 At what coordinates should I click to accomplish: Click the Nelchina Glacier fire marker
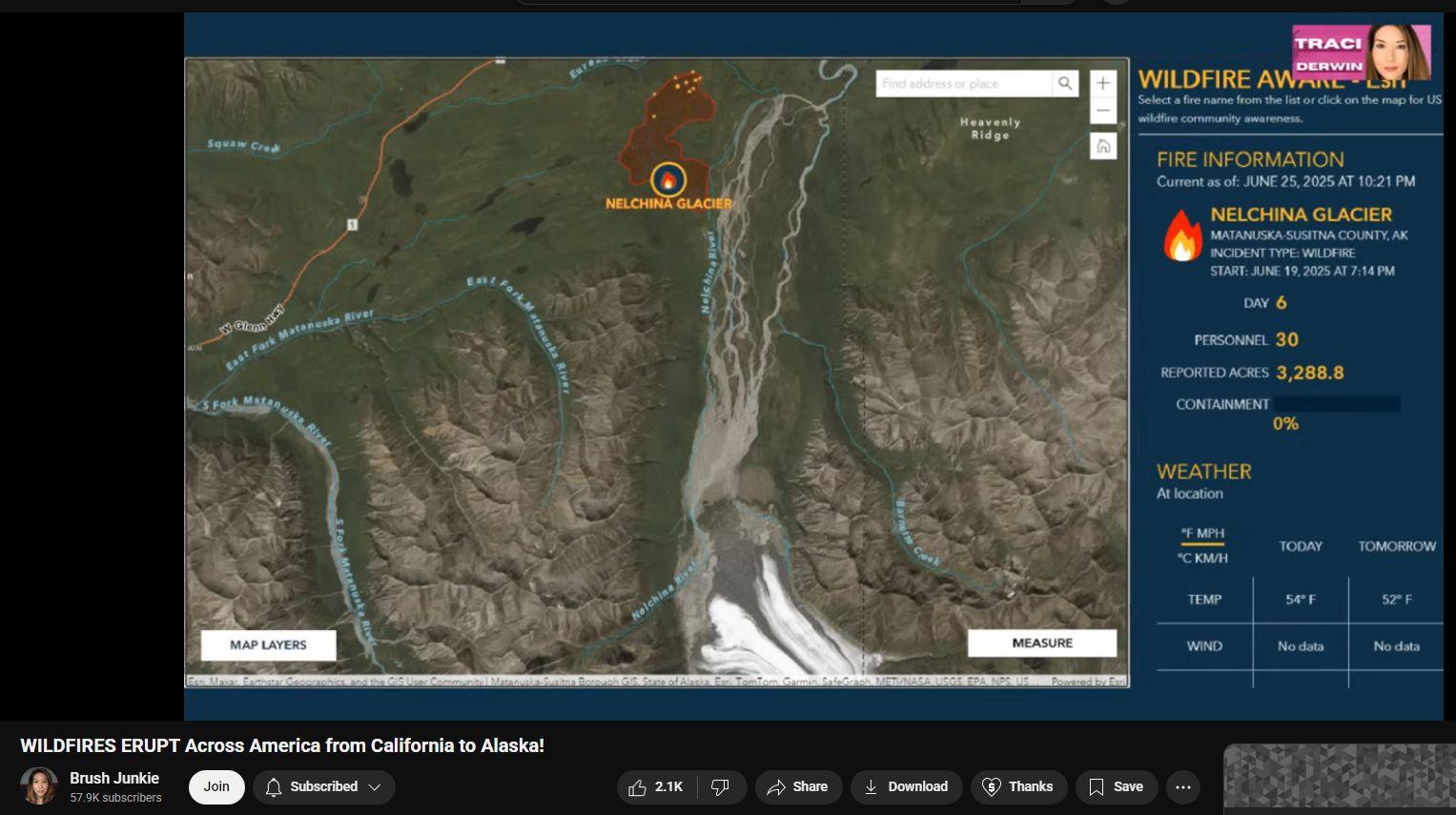(667, 179)
